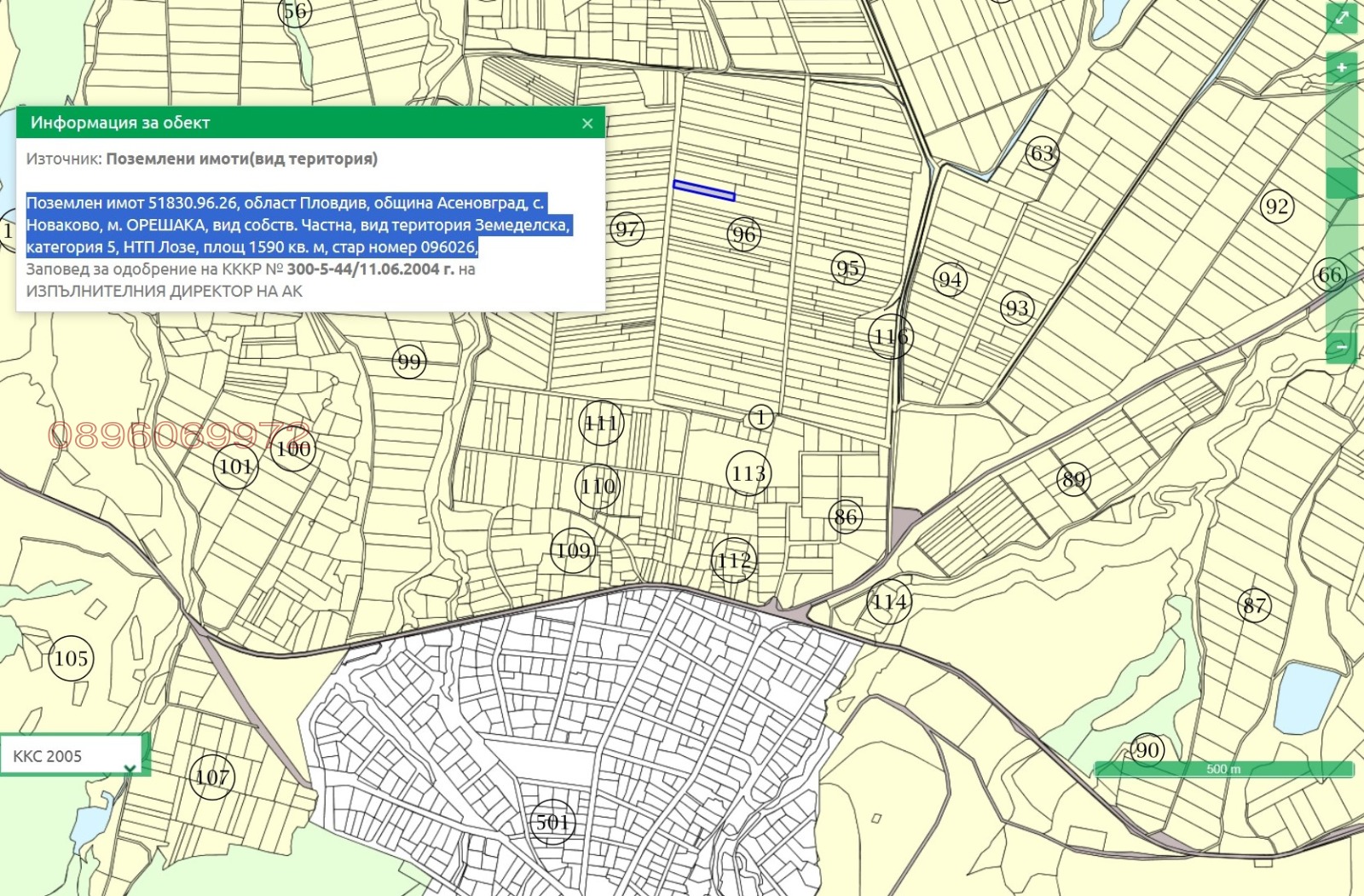Select the circled 113 map marker
The height and width of the screenshot is (896, 1364).
[x=748, y=473]
